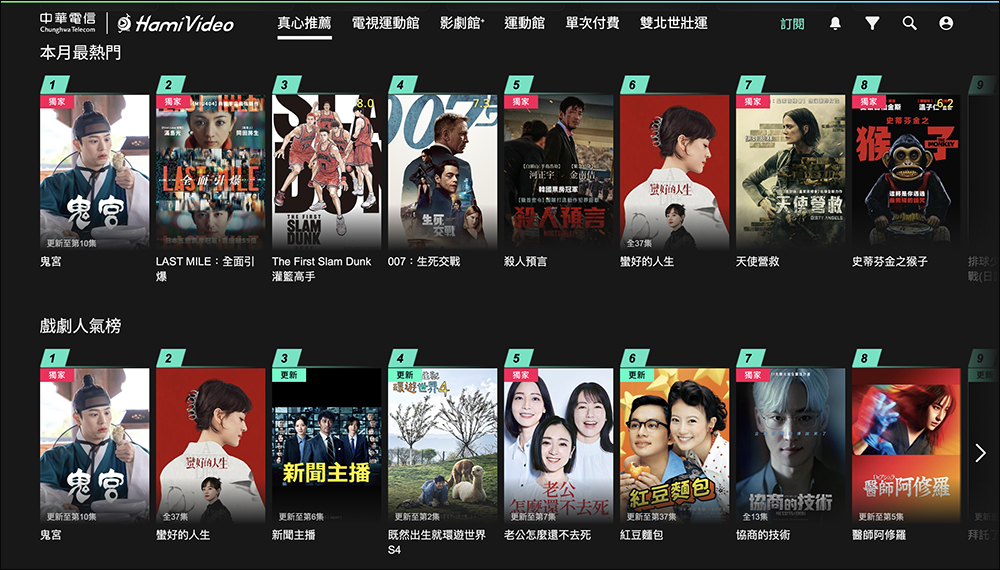Click the 紅豆麵包 title link
The height and width of the screenshot is (570, 1000).
[642, 535]
